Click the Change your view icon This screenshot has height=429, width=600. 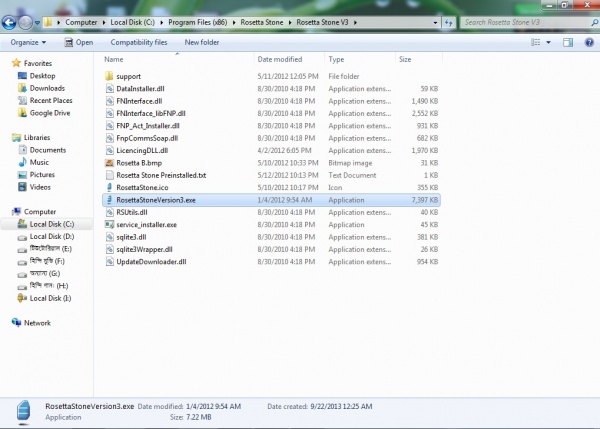(x=536, y=42)
